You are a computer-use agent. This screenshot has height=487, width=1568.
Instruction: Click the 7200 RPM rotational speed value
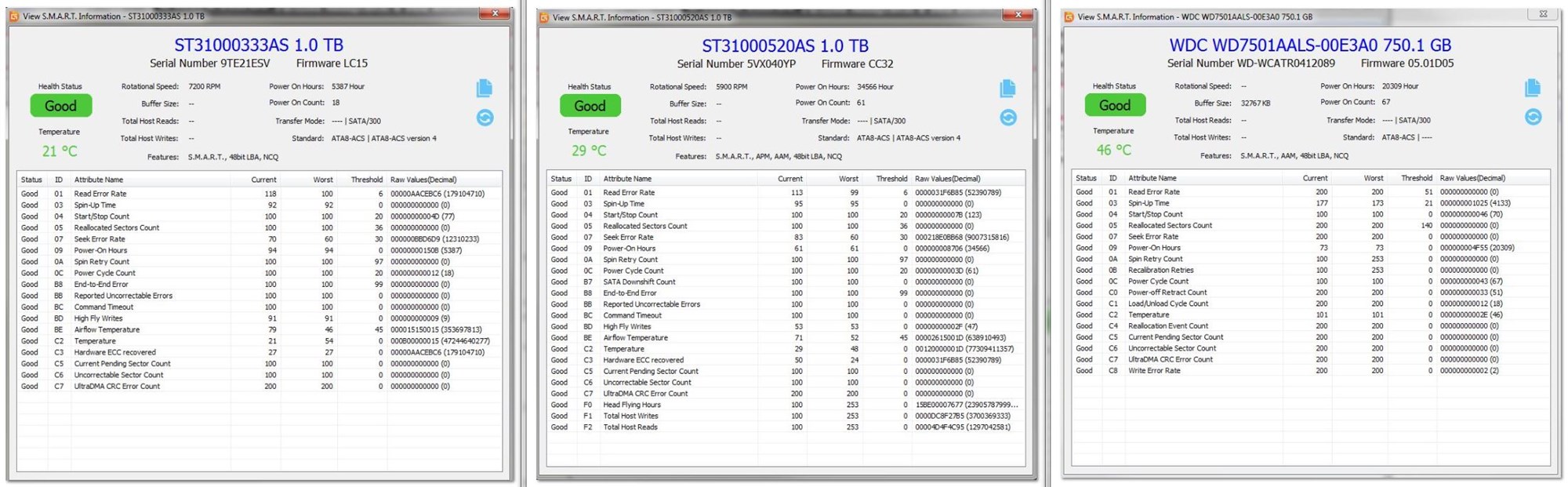coord(204,86)
